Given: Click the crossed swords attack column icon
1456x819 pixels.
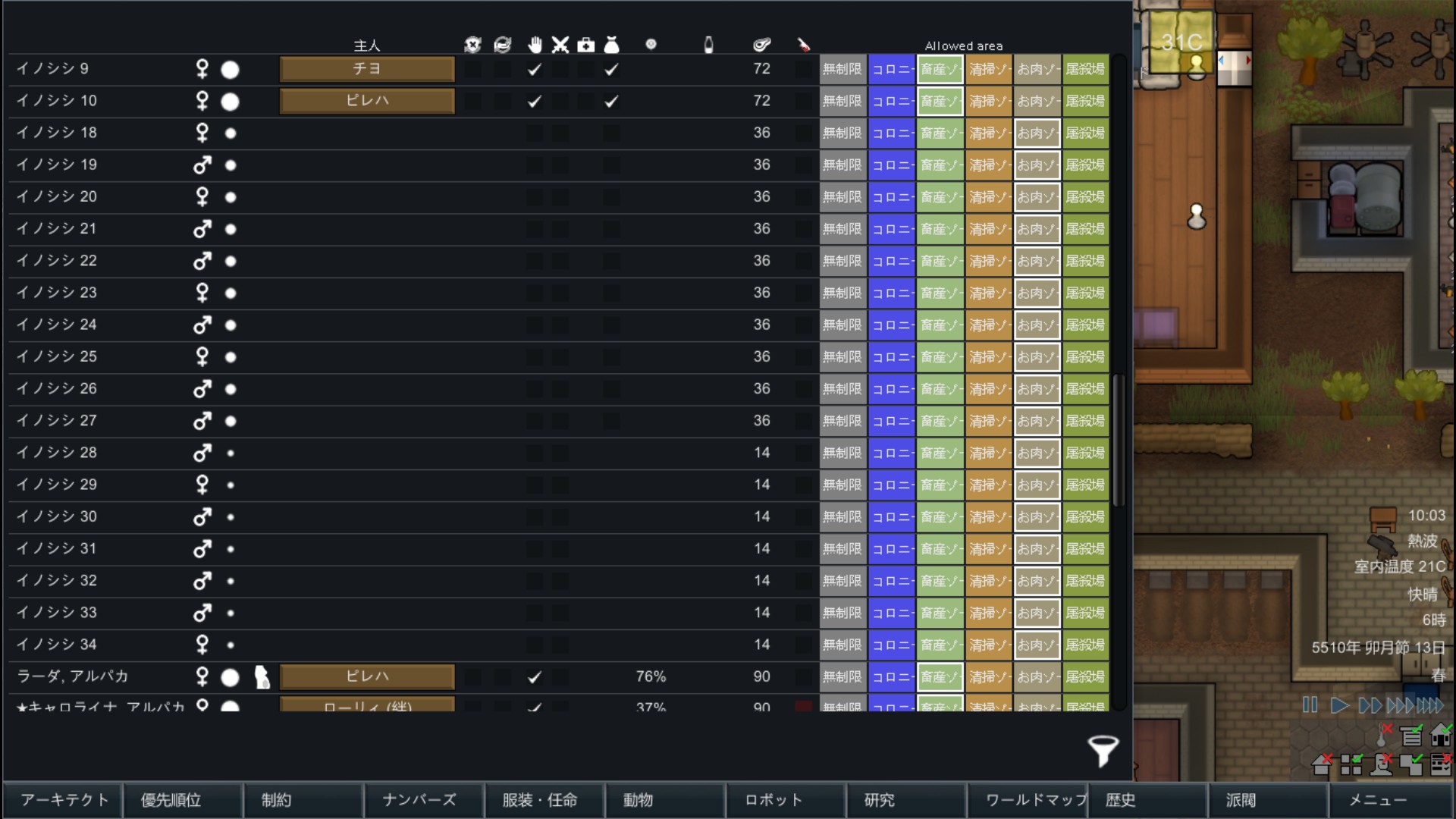Looking at the screenshot, I should click(560, 45).
